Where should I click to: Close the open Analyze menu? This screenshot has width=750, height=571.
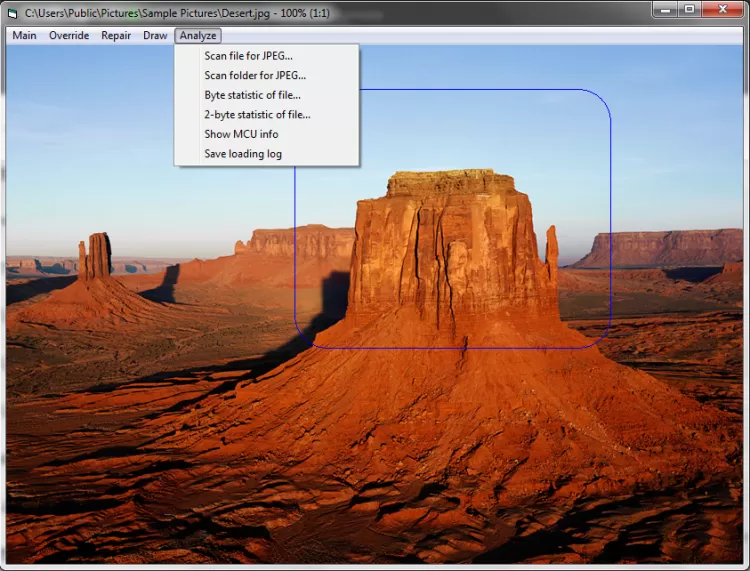click(198, 35)
